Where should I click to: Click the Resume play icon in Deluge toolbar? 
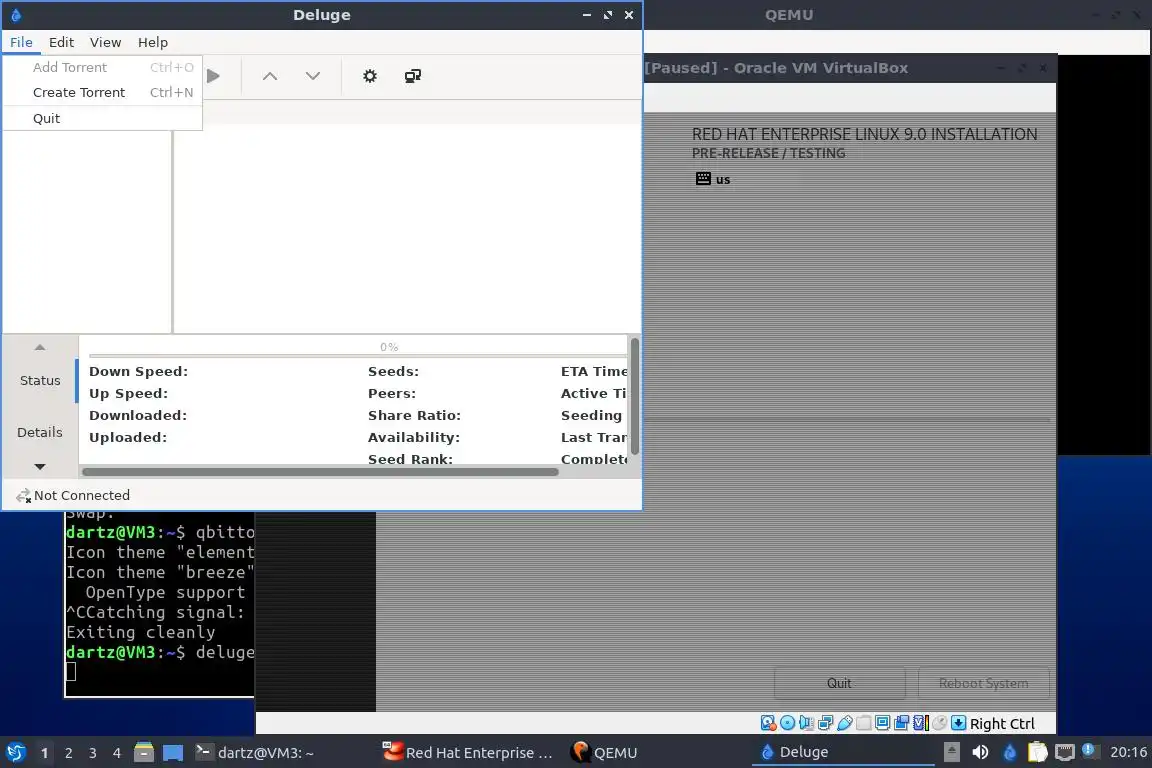coord(213,76)
